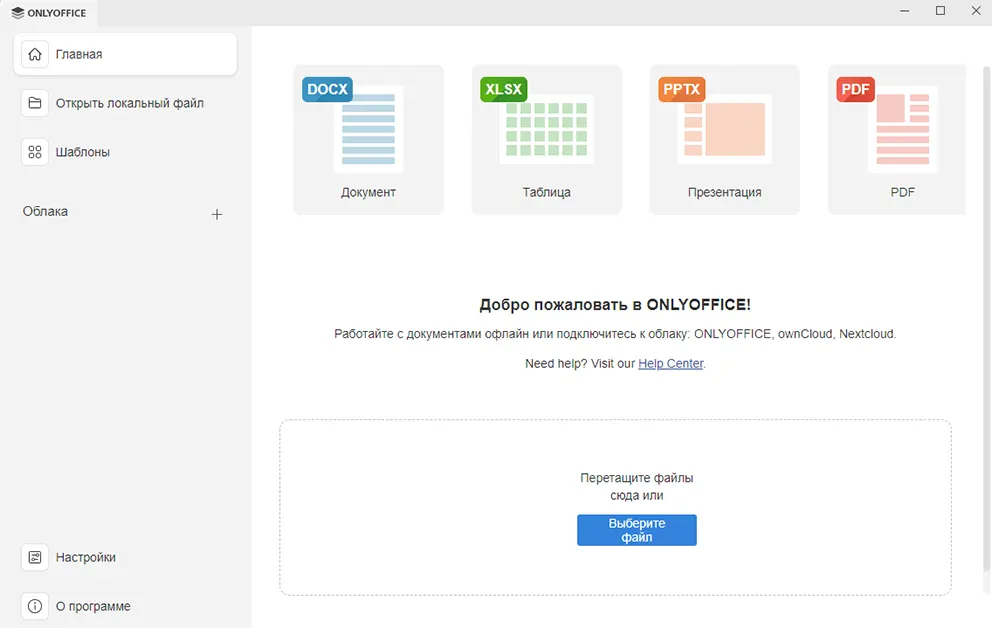Open the Help Center link

click(671, 364)
